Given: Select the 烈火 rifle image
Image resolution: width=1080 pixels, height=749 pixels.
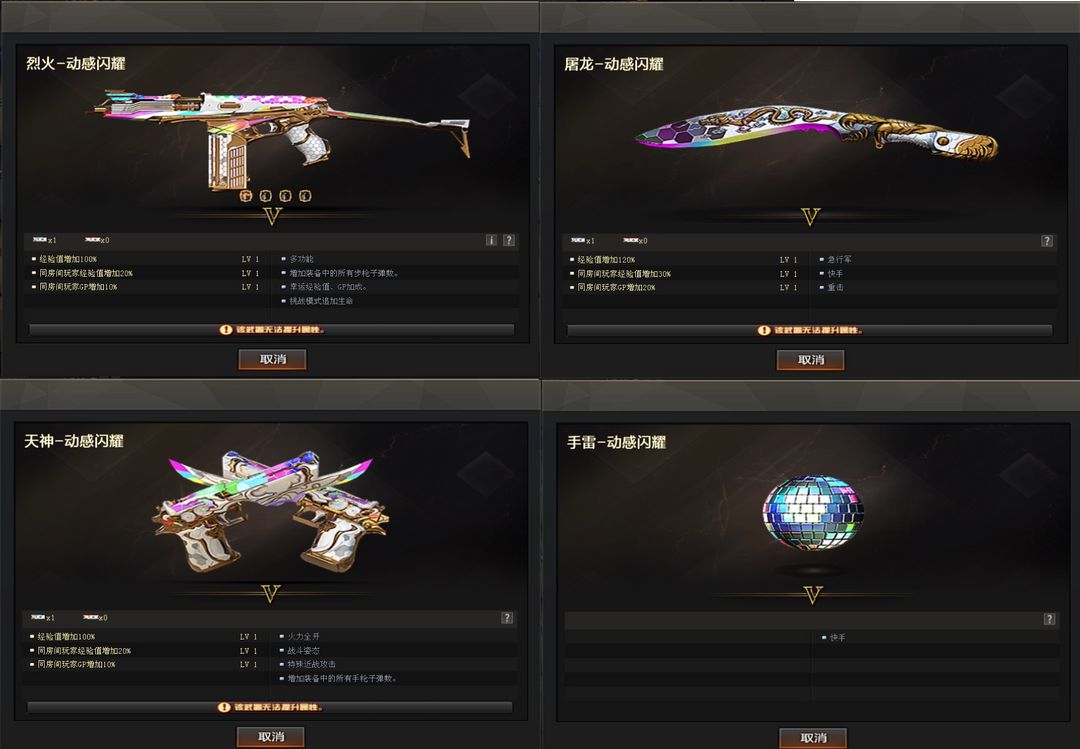Looking at the screenshot, I should coord(282,139).
